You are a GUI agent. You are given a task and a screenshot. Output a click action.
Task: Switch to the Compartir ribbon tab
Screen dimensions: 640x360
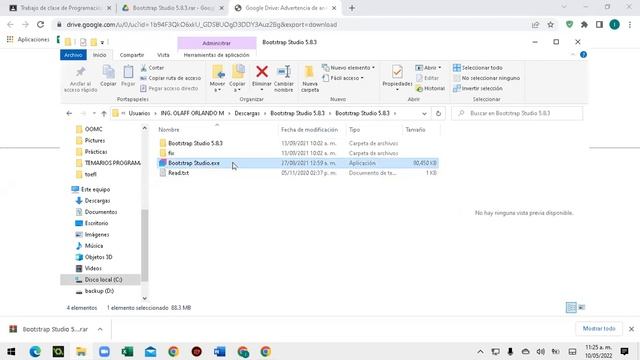(132, 55)
